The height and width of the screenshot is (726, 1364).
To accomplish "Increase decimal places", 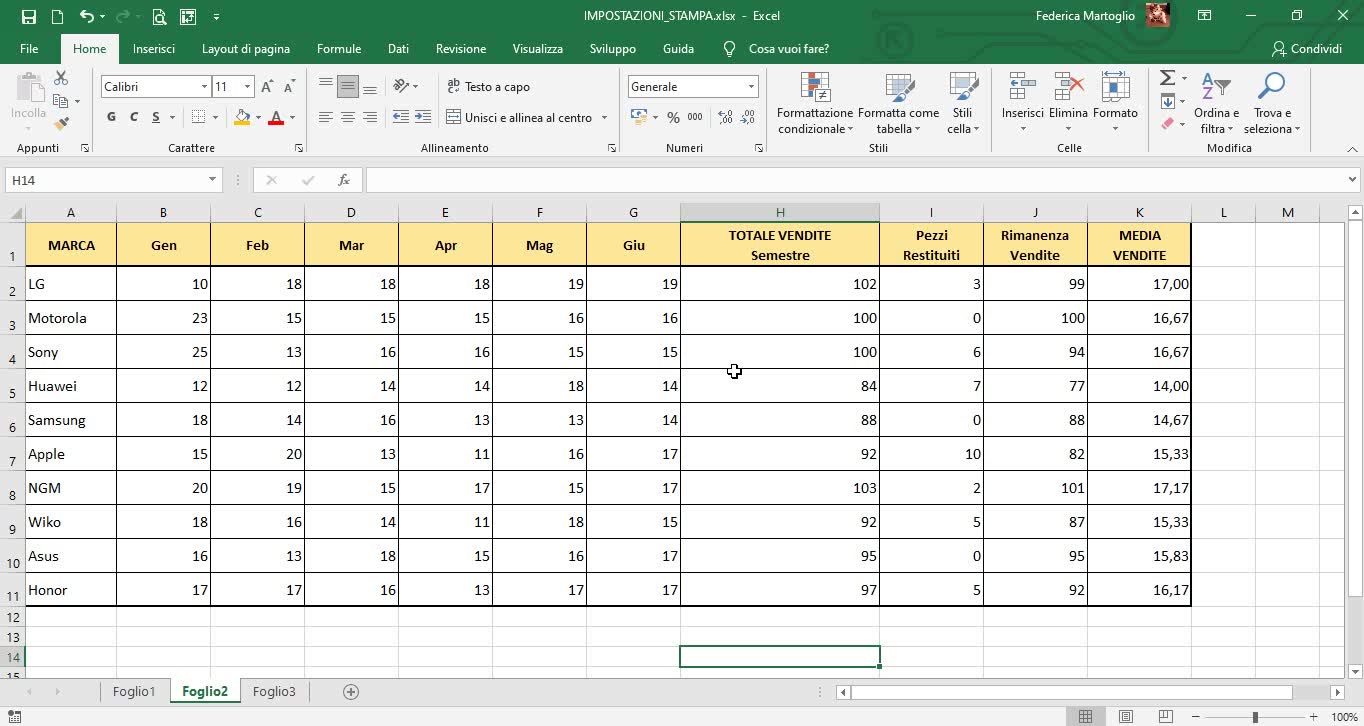I will tap(724, 117).
